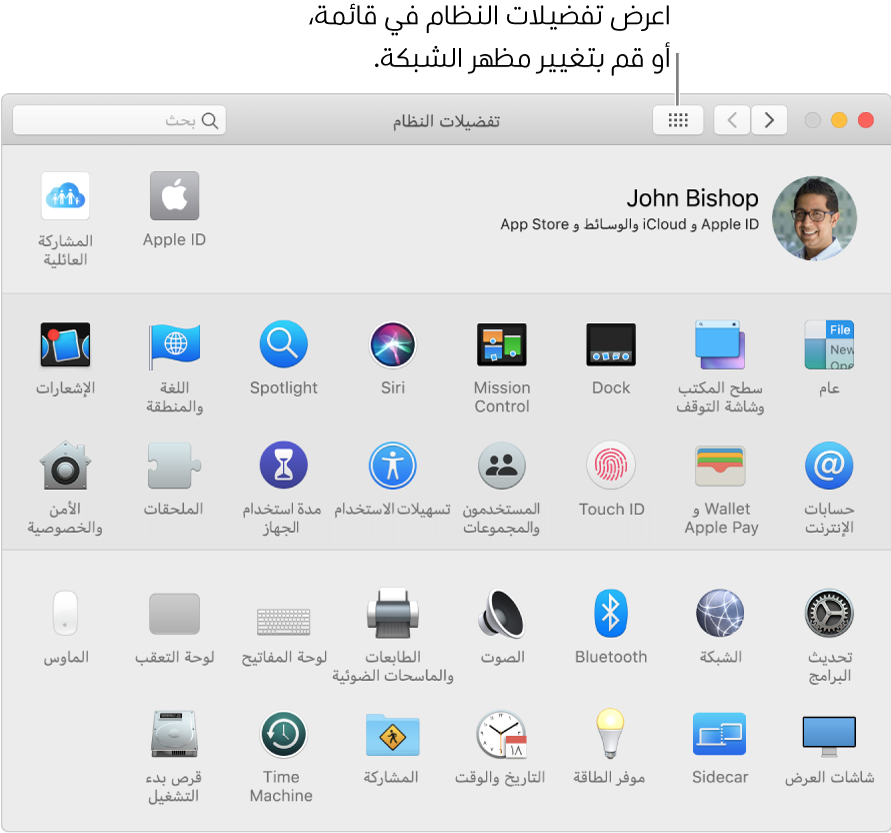The image size is (891, 833).
Task: Minimize the window with the yellow button
Action: click(839, 120)
